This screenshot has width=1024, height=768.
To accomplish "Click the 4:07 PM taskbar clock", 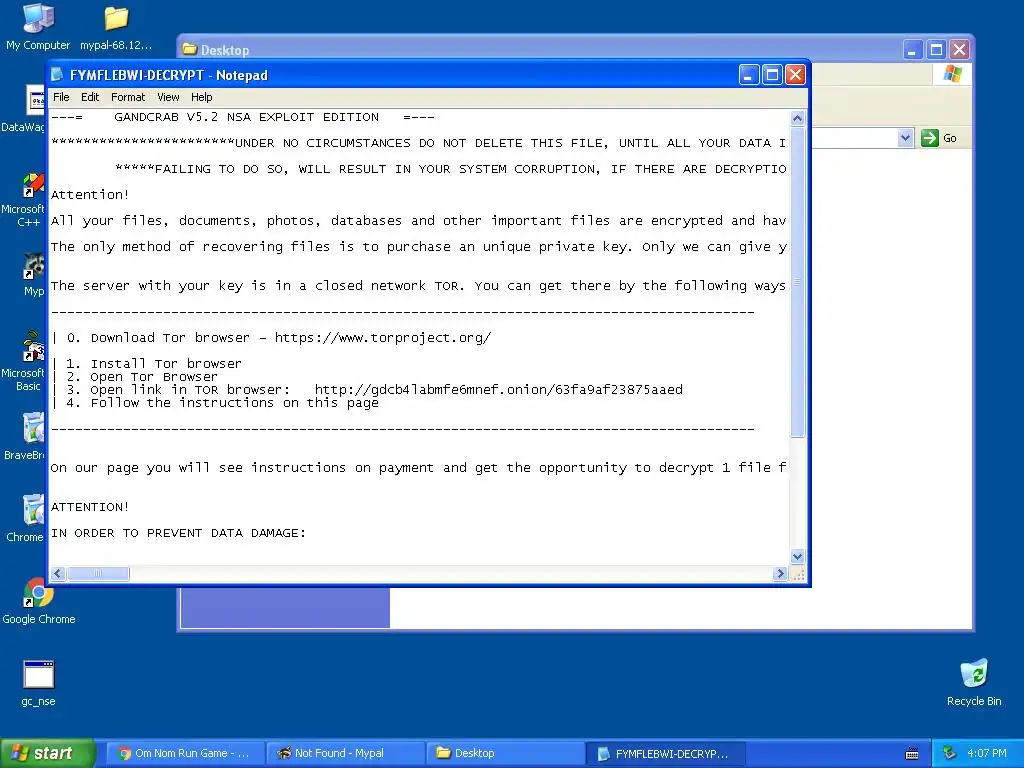I will pos(987,754).
